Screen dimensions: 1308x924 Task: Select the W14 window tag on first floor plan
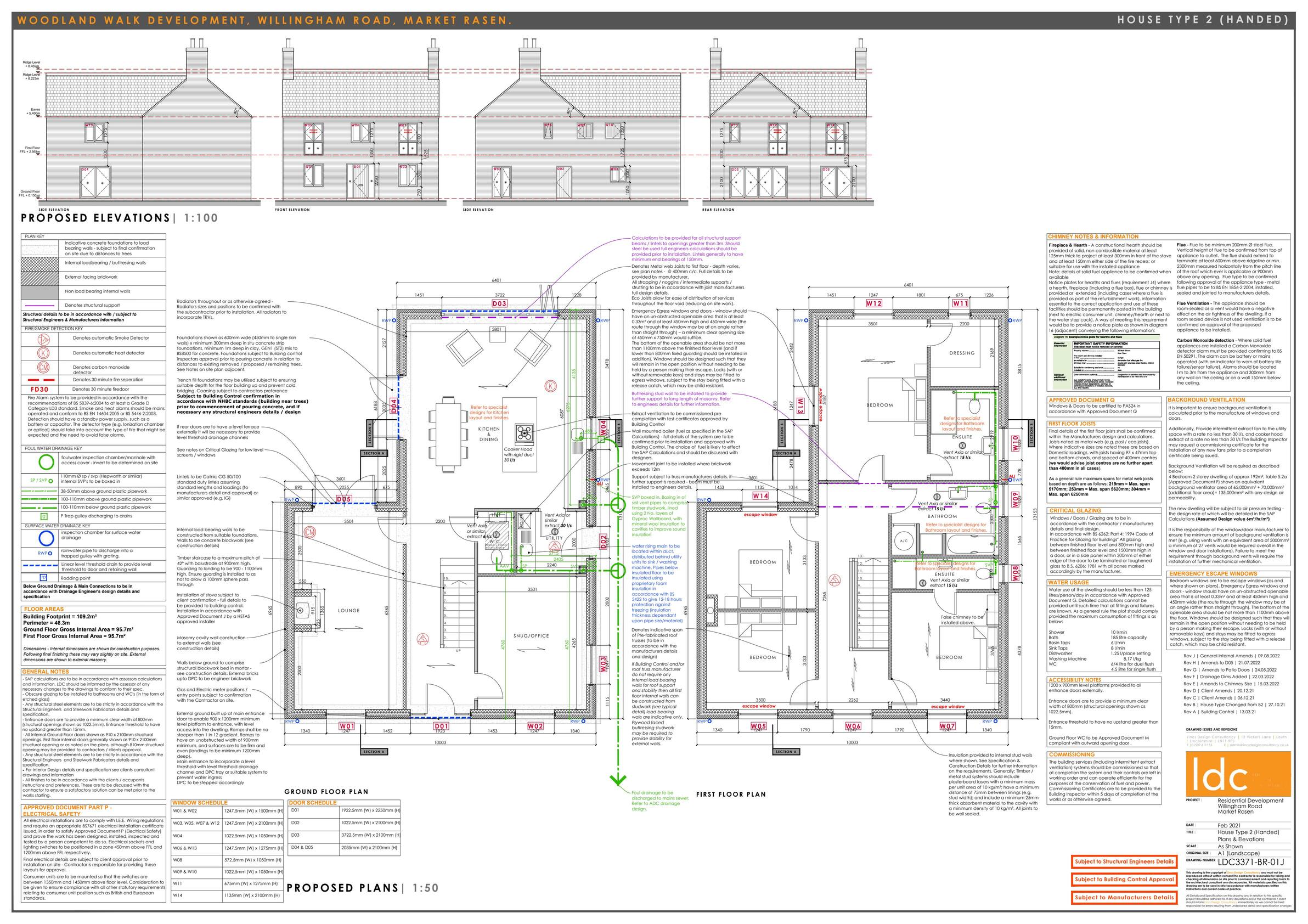(x=760, y=495)
